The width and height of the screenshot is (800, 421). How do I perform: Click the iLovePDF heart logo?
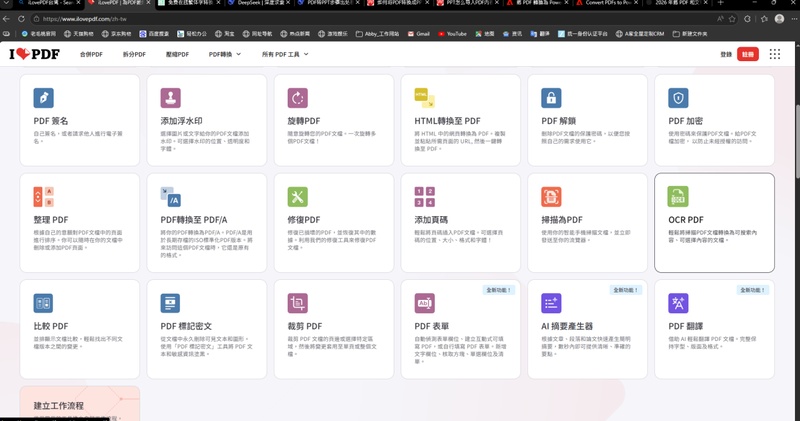[34, 54]
